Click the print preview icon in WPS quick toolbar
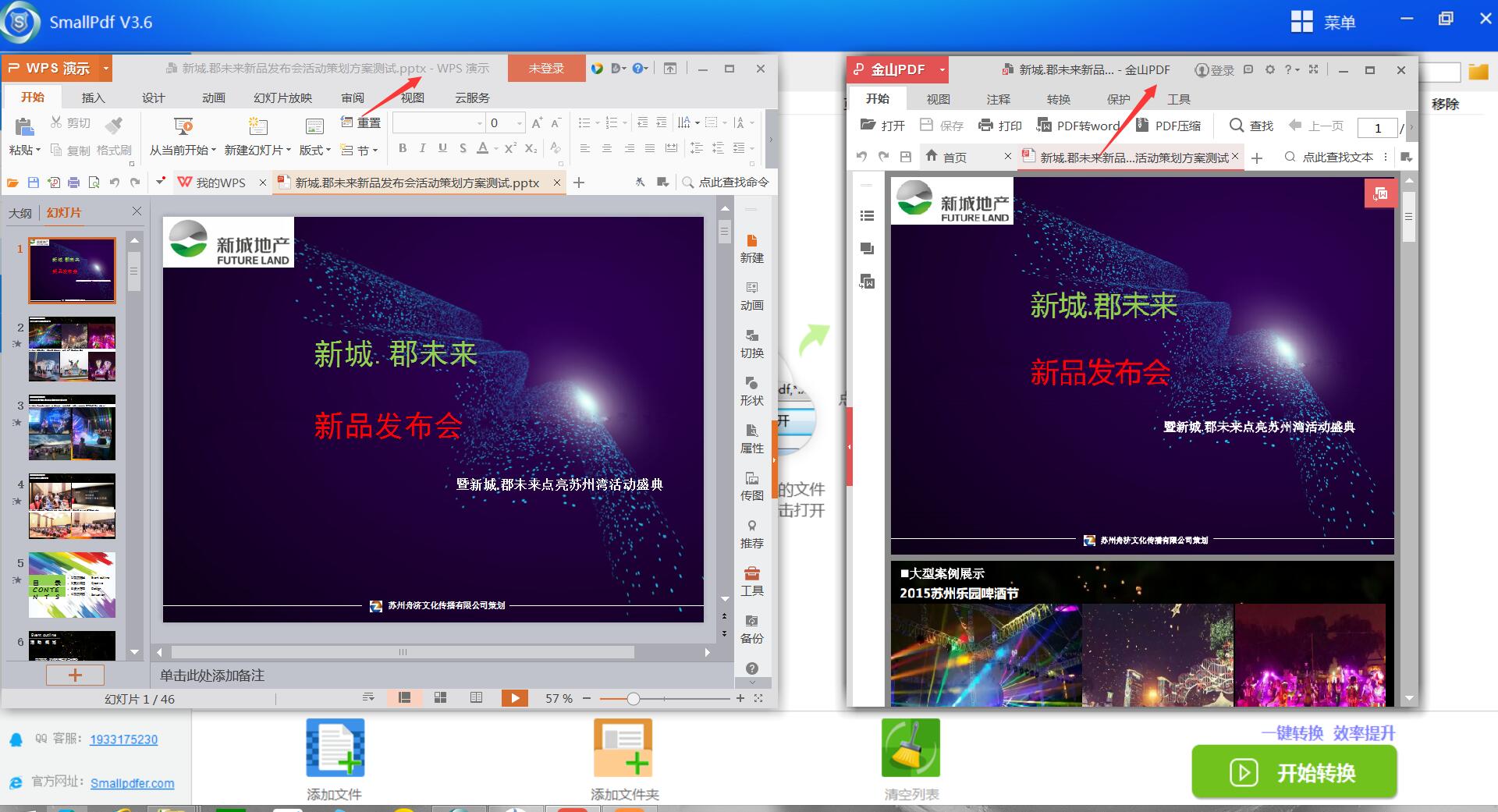Screen dimensions: 1498x812 coord(94,183)
